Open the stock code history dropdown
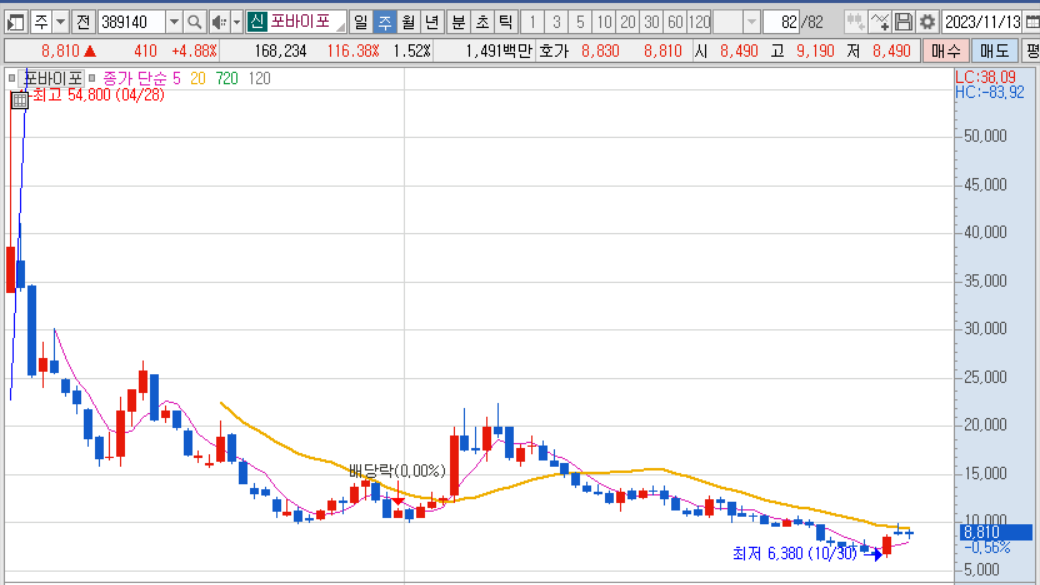 [x=174, y=23]
